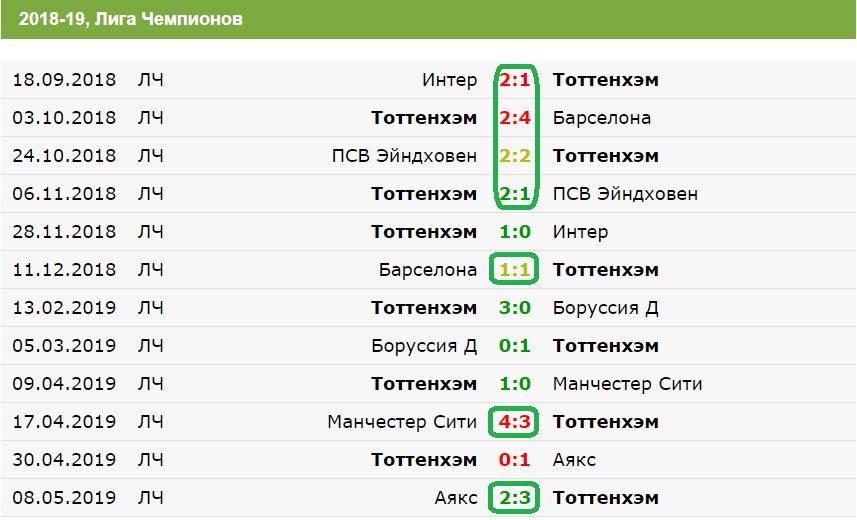Open Боруссия Д in the 13.02.2019 row
The image size is (857, 520).
point(605,308)
